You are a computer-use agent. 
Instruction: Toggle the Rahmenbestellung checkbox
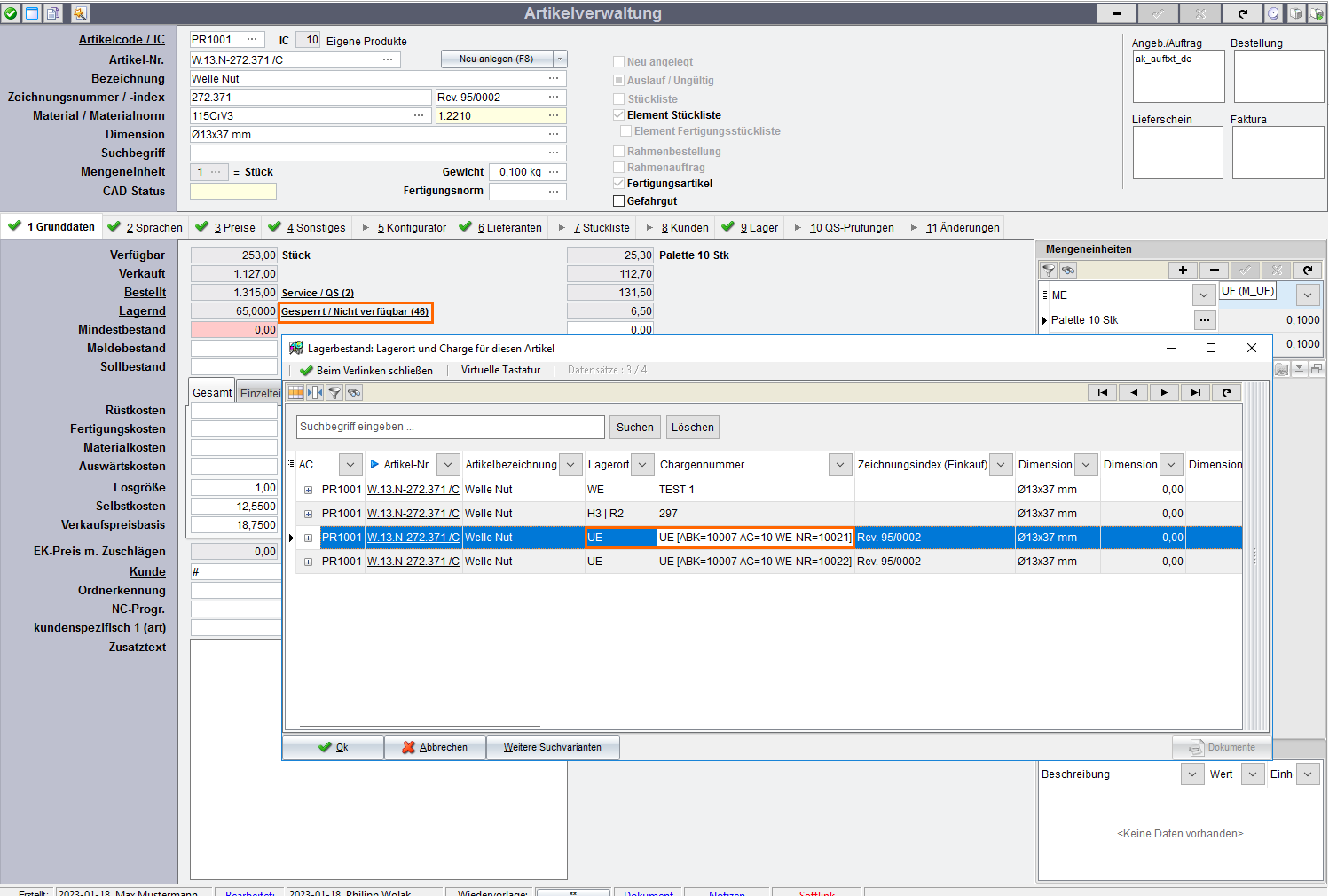tap(619, 152)
